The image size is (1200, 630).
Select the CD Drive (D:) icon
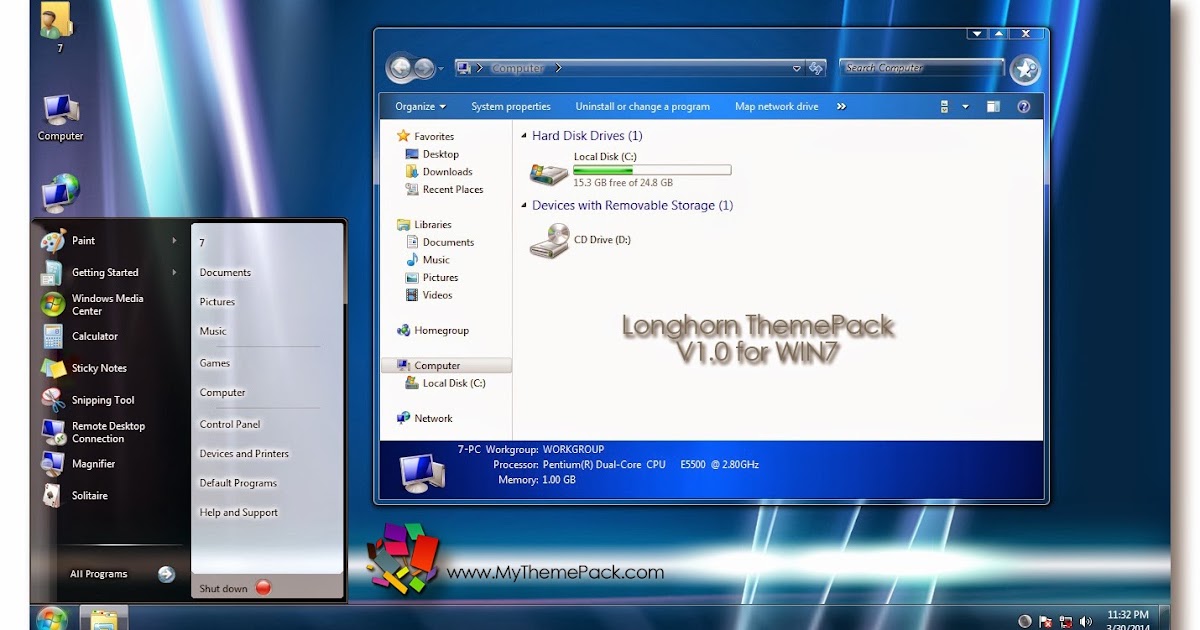pos(549,241)
